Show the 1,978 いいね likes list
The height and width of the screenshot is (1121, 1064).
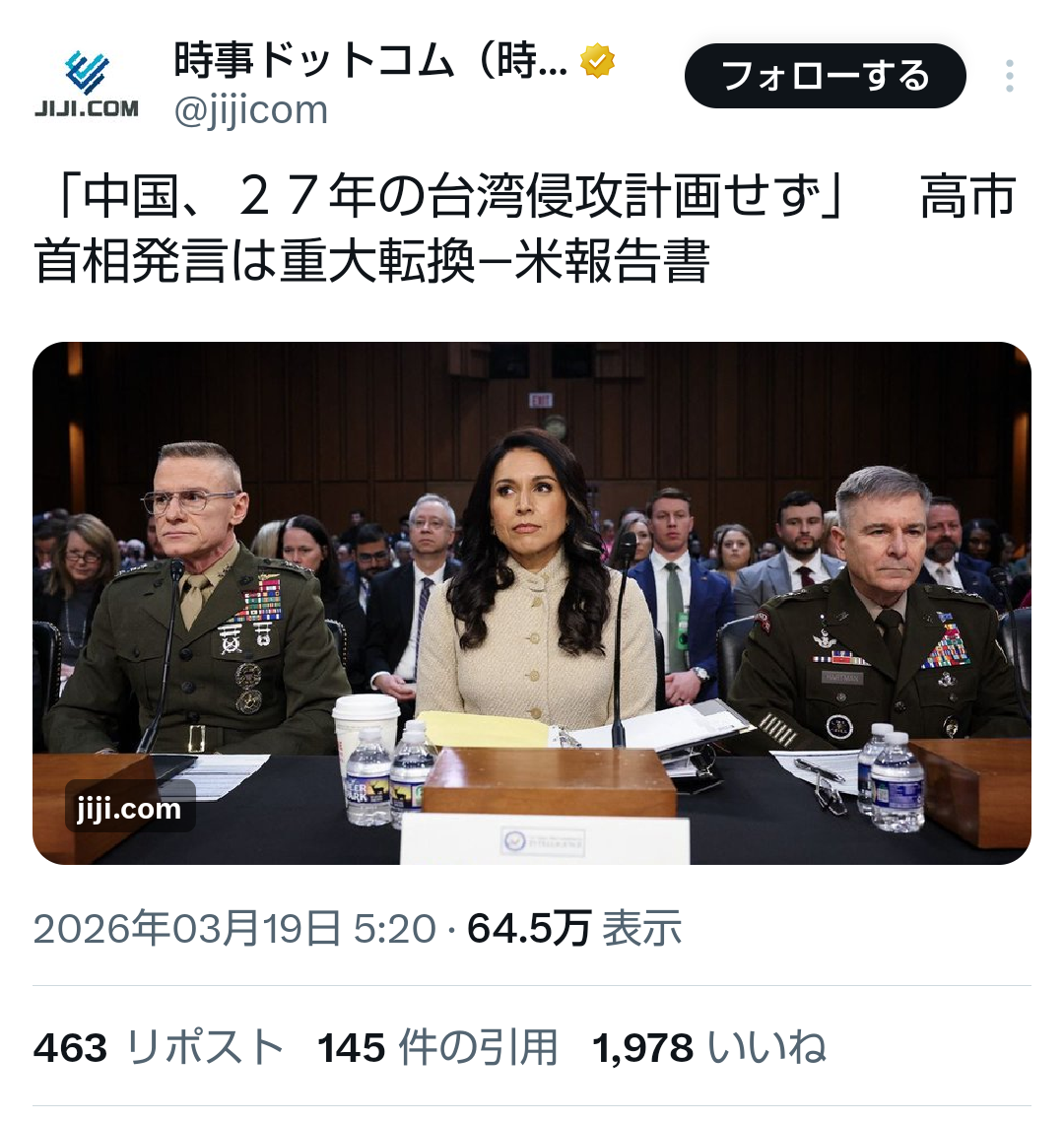pos(708,1048)
